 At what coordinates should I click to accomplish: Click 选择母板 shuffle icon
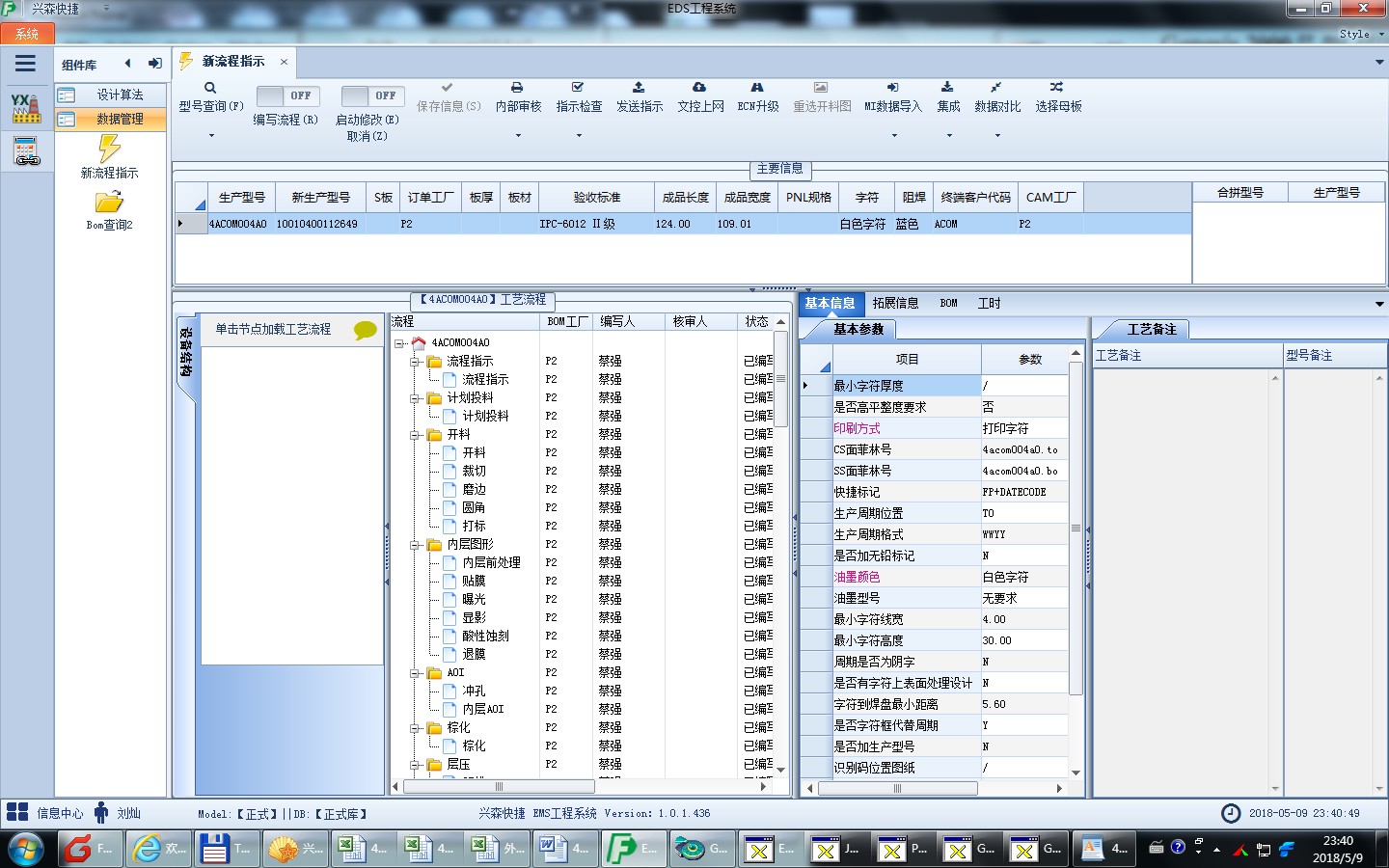click(1057, 88)
